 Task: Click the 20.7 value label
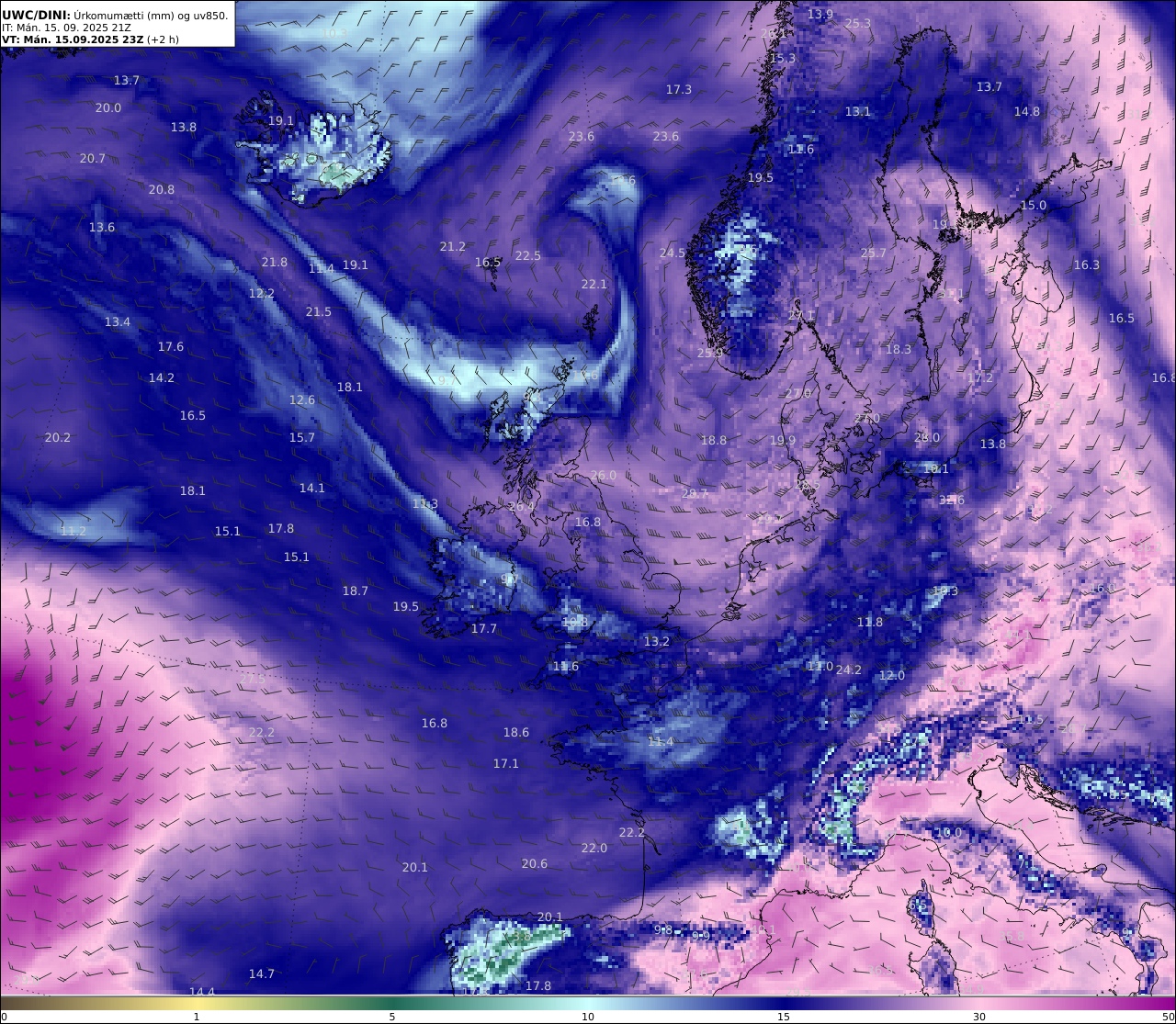pos(93,159)
